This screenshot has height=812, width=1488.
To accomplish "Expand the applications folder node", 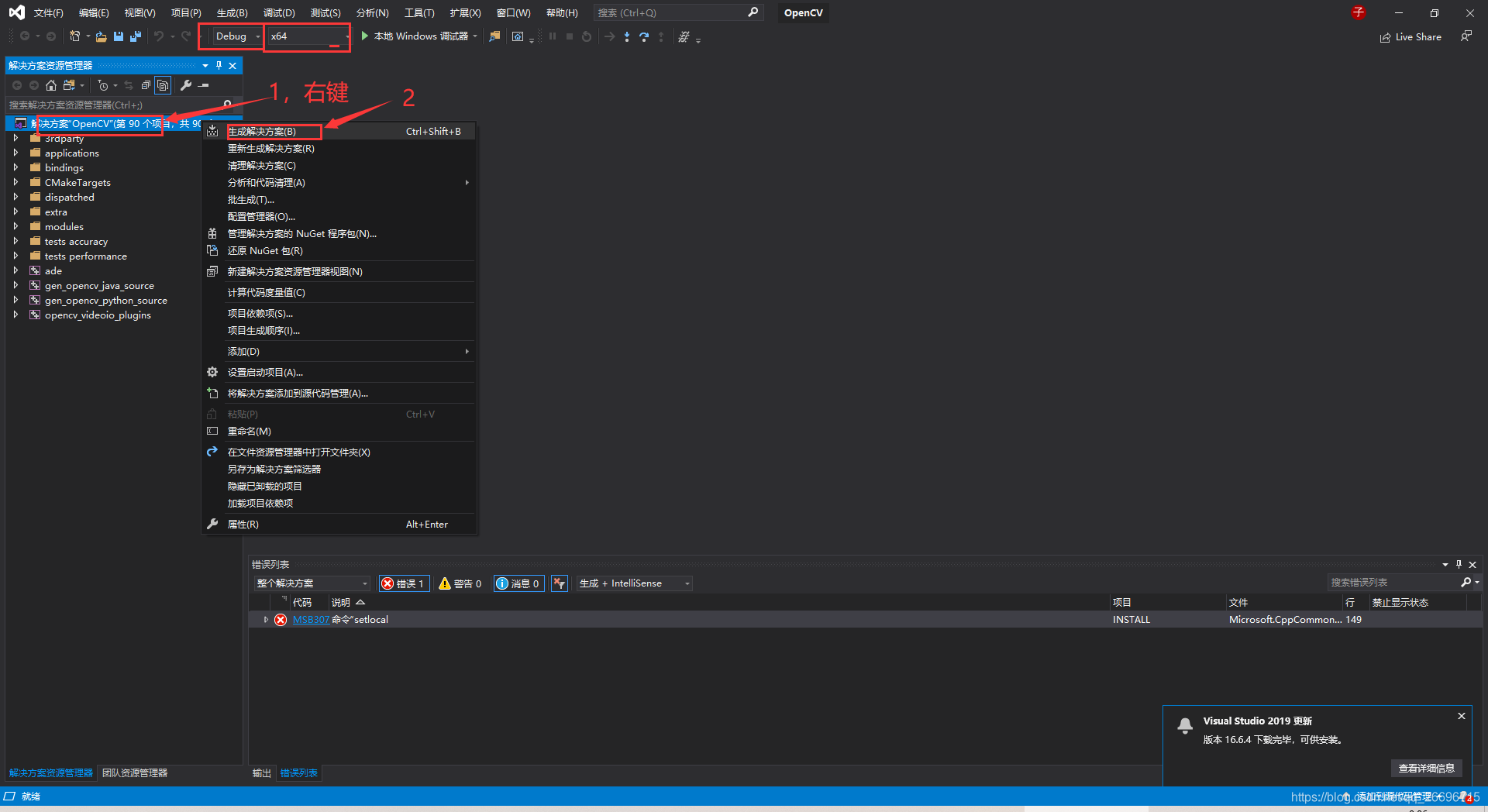I will [15, 153].
